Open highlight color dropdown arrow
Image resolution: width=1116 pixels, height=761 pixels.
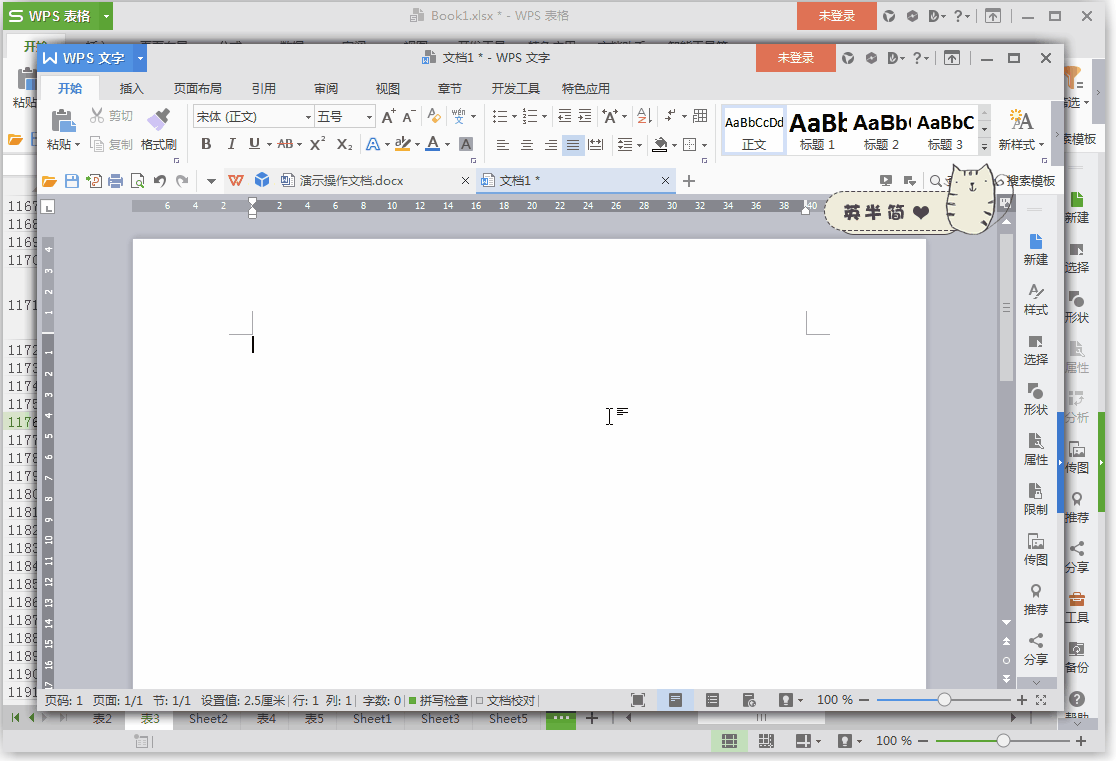[417, 145]
